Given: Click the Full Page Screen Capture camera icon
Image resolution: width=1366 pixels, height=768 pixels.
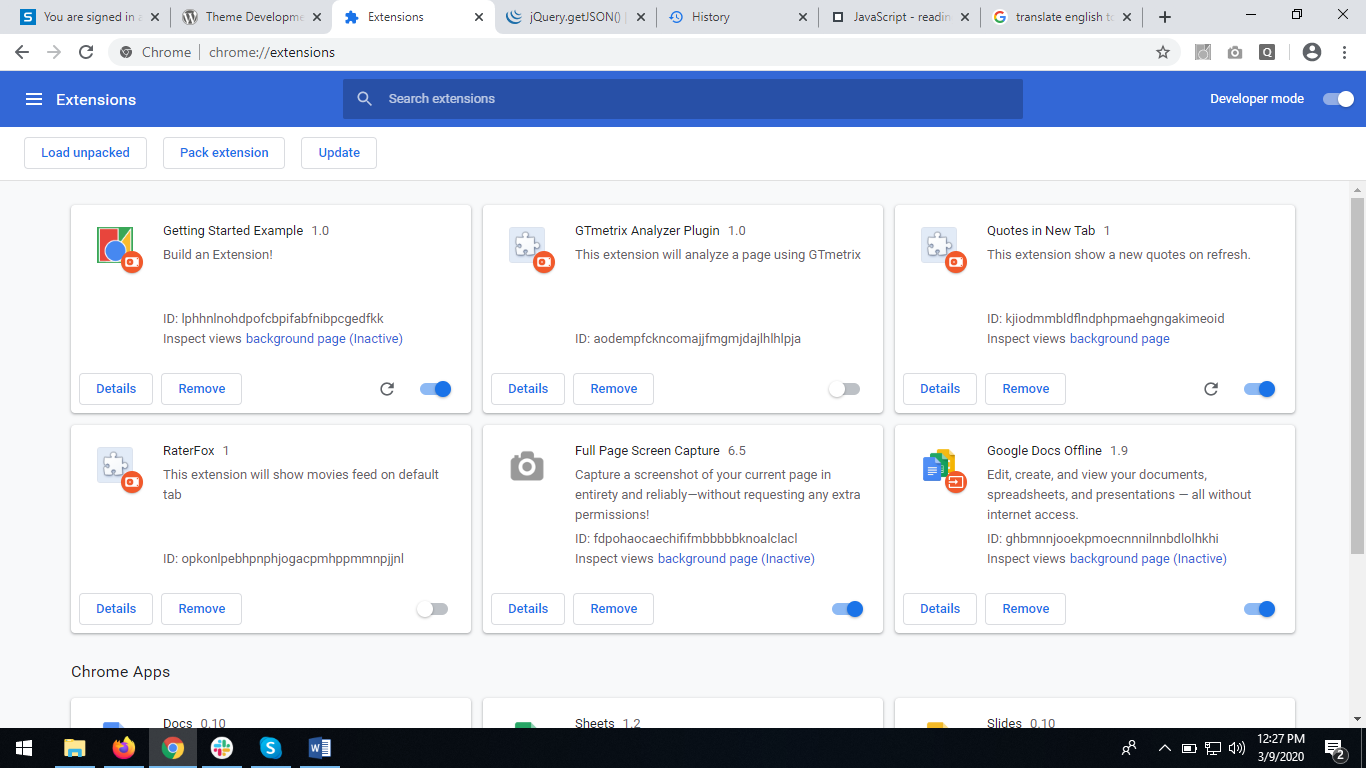Looking at the screenshot, I should click(x=527, y=466).
